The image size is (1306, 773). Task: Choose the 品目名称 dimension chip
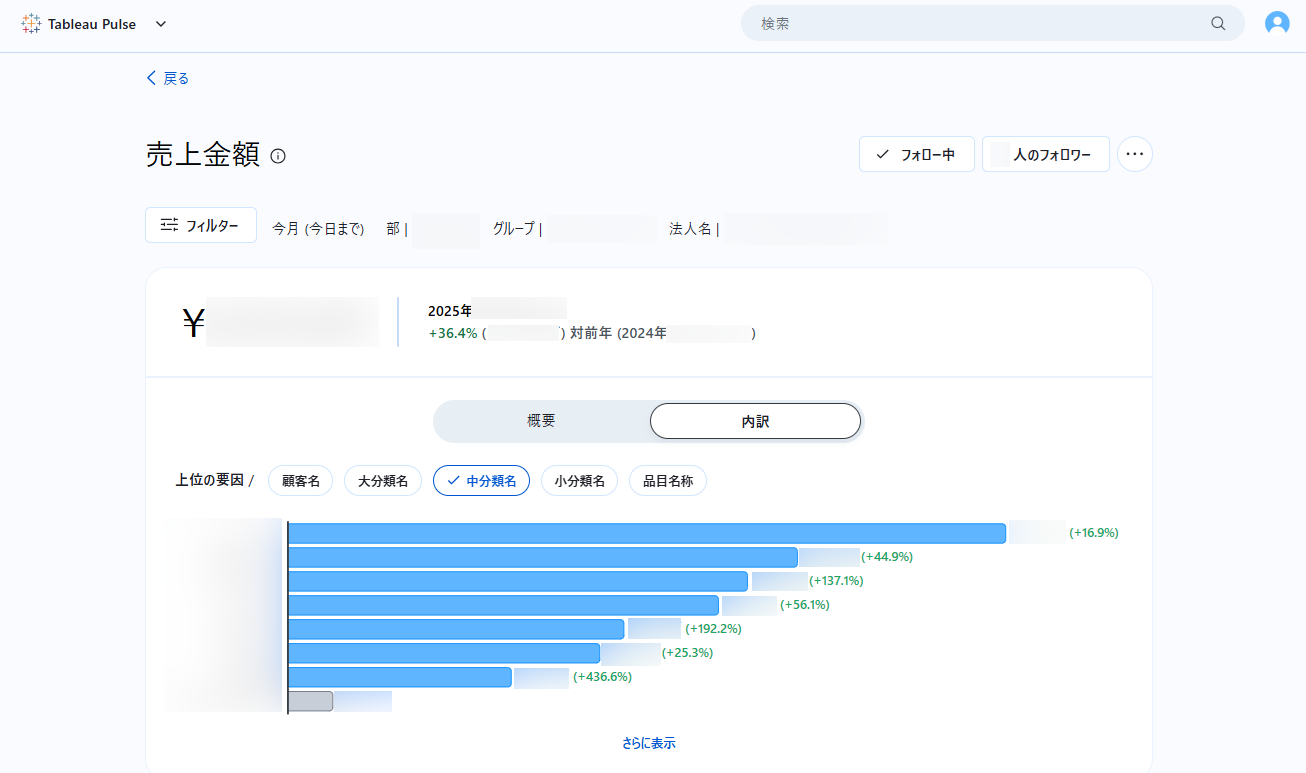coord(667,481)
